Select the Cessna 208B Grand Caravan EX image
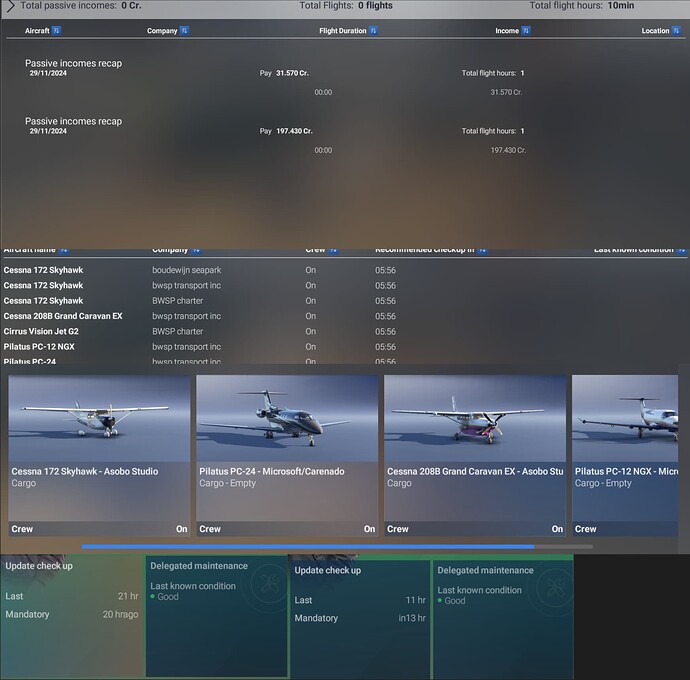The height and width of the screenshot is (680, 690). [x=475, y=418]
